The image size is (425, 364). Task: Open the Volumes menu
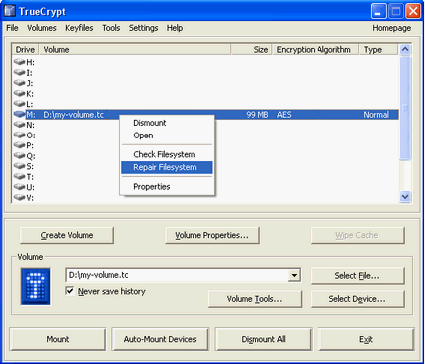[42, 28]
